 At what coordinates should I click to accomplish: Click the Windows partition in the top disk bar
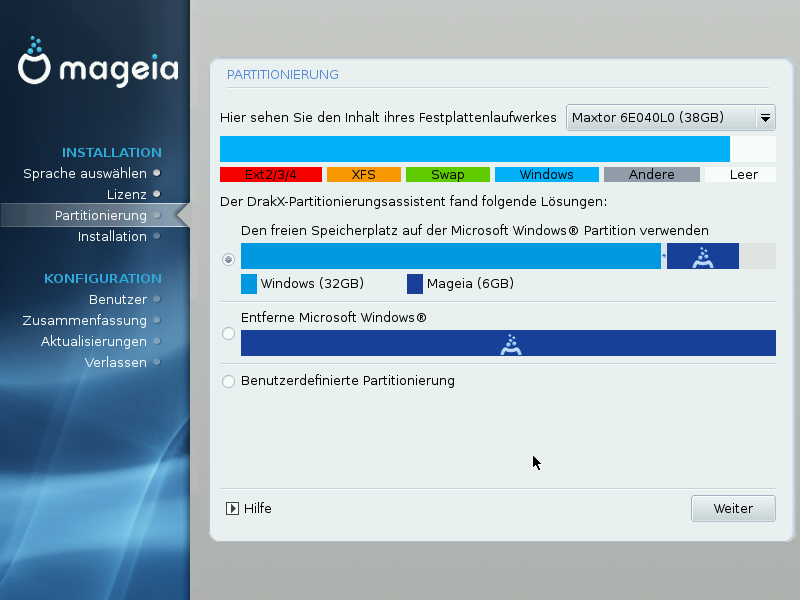(x=475, y=149)
